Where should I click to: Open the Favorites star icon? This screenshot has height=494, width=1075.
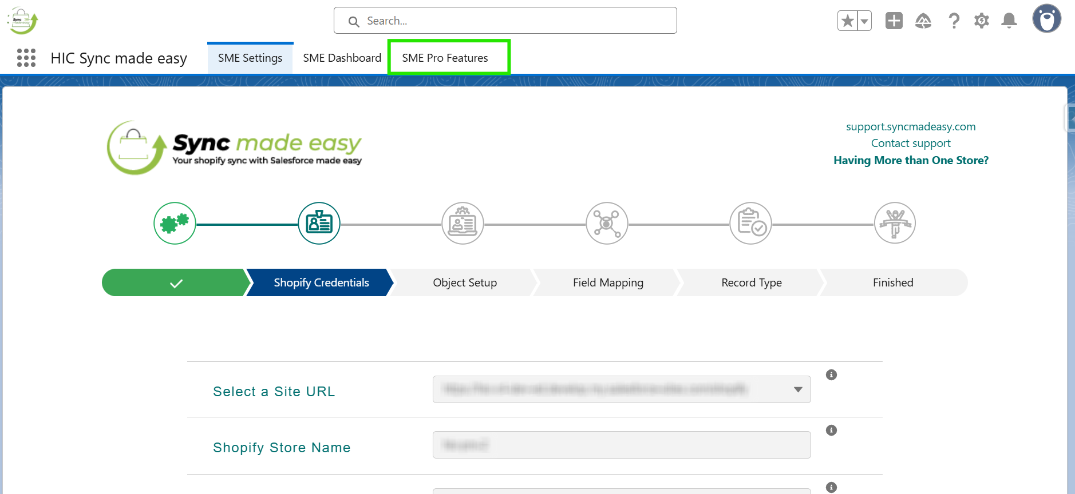(848, 21)
